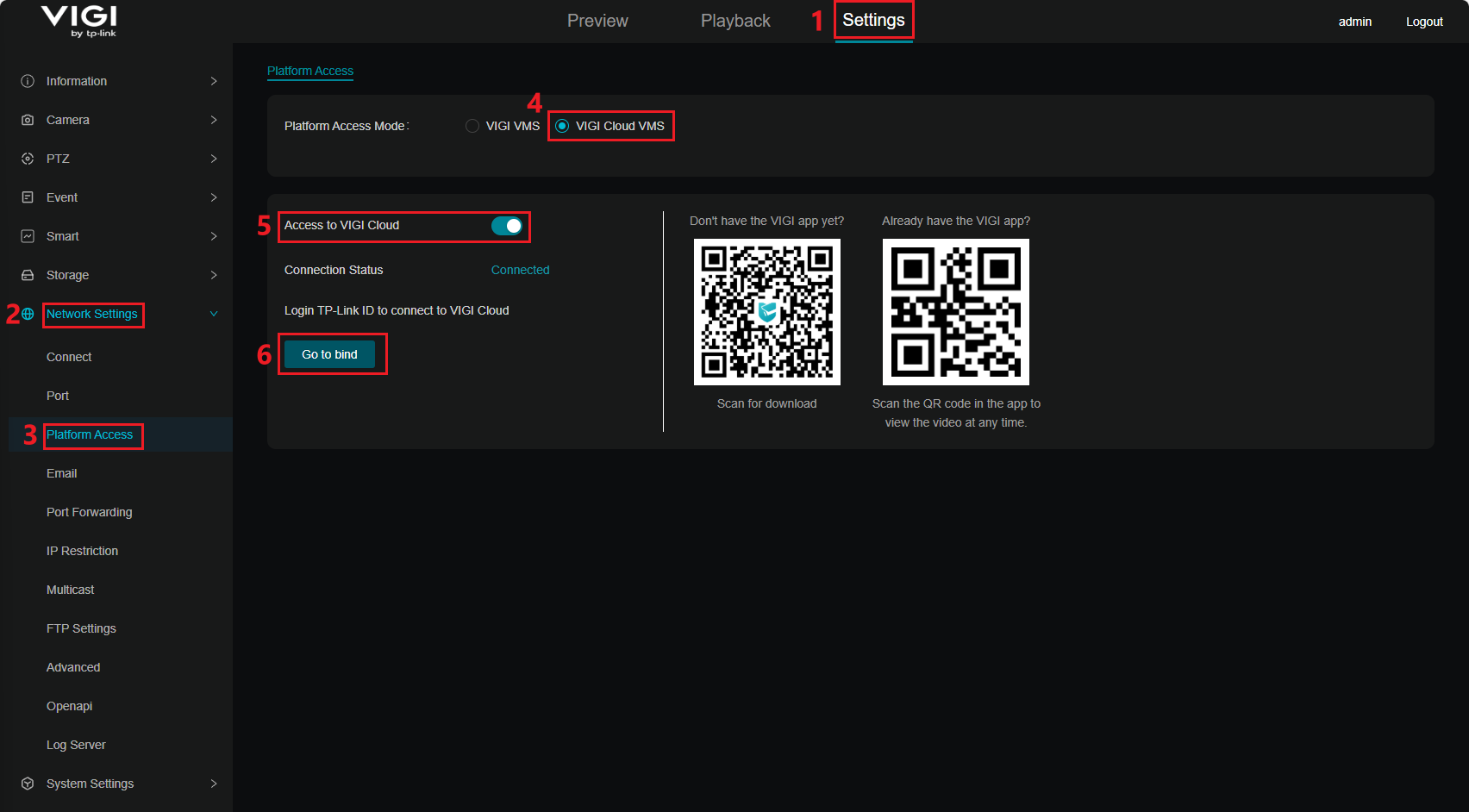1469x812 pixels.
Task: Click the Already have the VIGI app text
Action: click(x=956, y=221)
